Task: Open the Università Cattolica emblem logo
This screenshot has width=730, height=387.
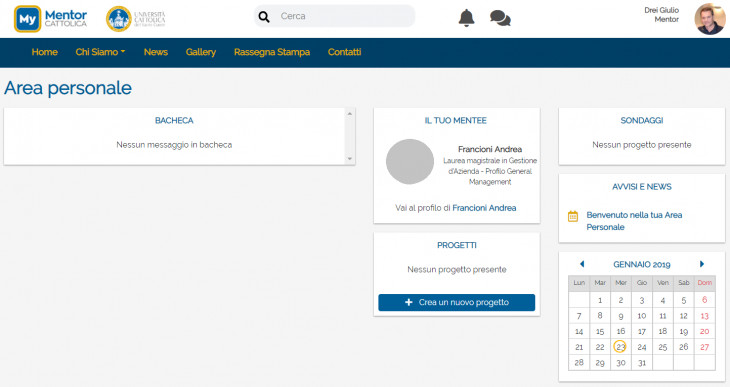Action: [x=135, y=19]
